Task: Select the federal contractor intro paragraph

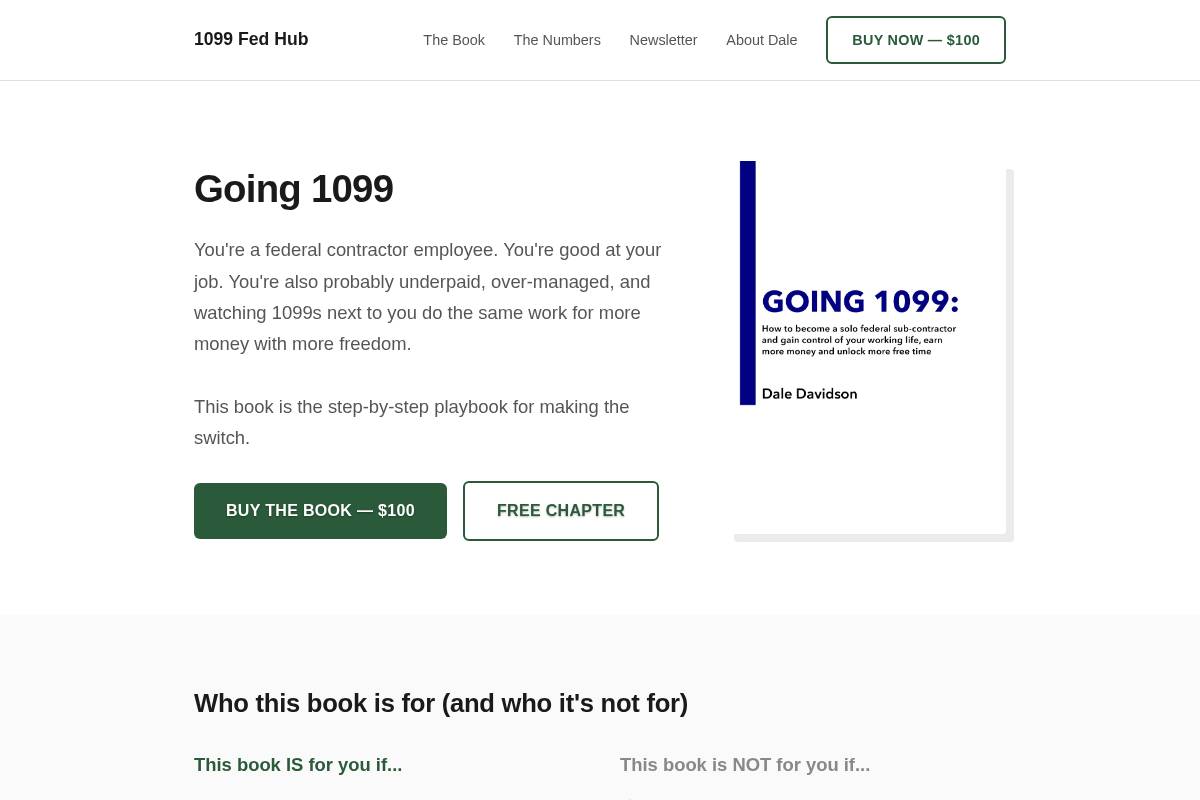Action: pos(427,296)
